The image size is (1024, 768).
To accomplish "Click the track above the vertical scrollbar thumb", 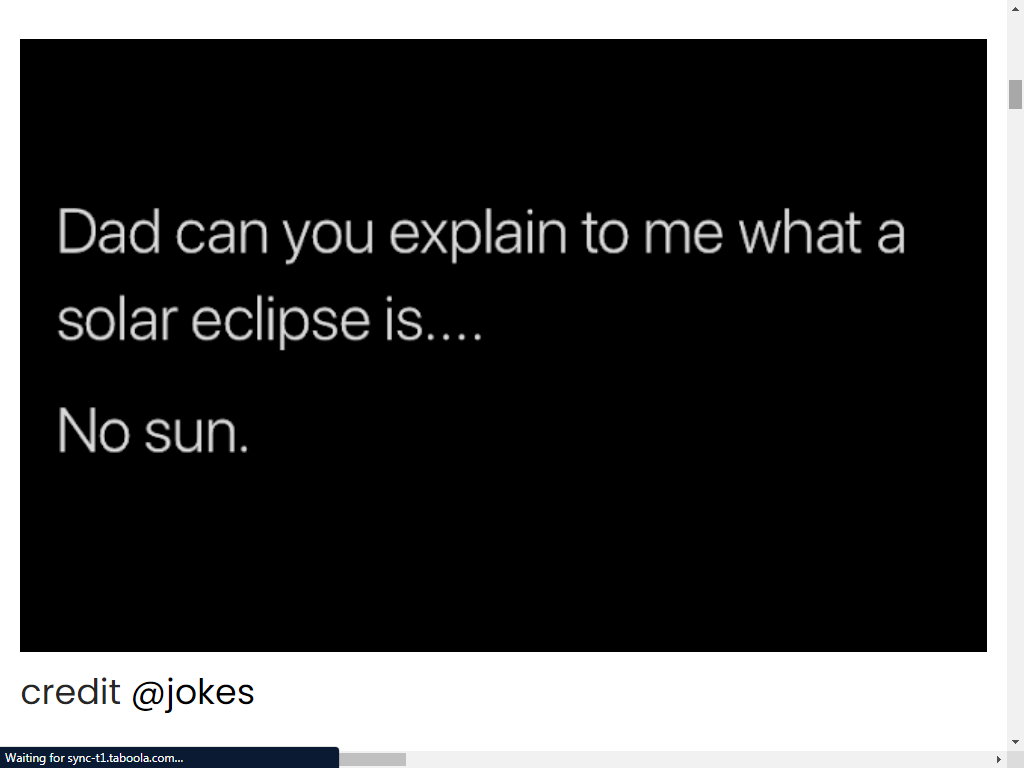I will tap(1015, 50).
